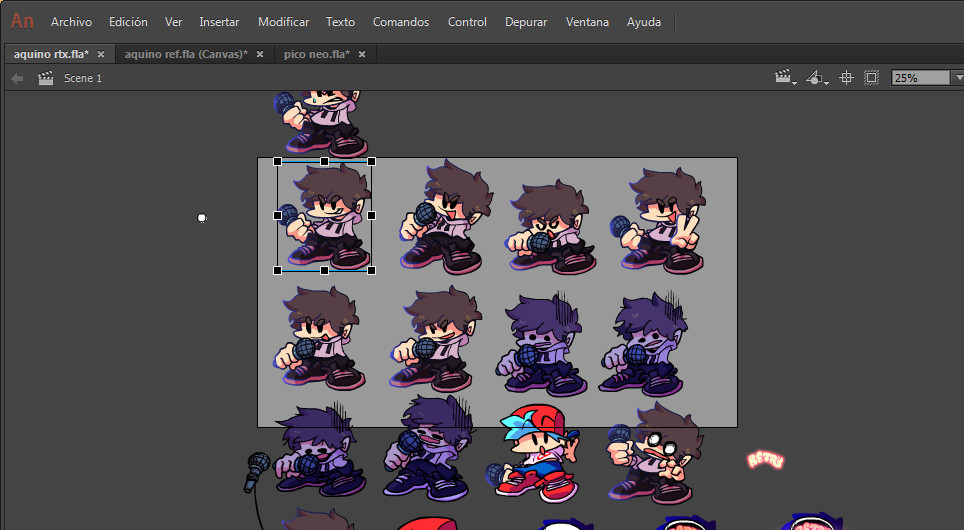Screen dimensions: 964x530
Task: Click the 25% zoom input field
Action: tap(920, 78)
